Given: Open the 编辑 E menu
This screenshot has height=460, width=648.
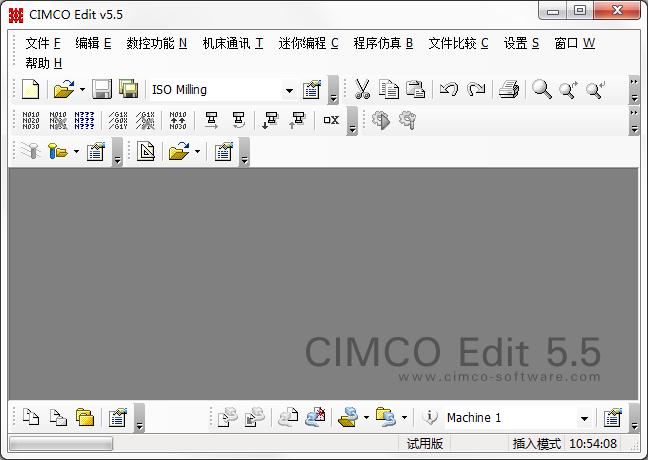Looking at the screenshot, I should tap(93, 43).
